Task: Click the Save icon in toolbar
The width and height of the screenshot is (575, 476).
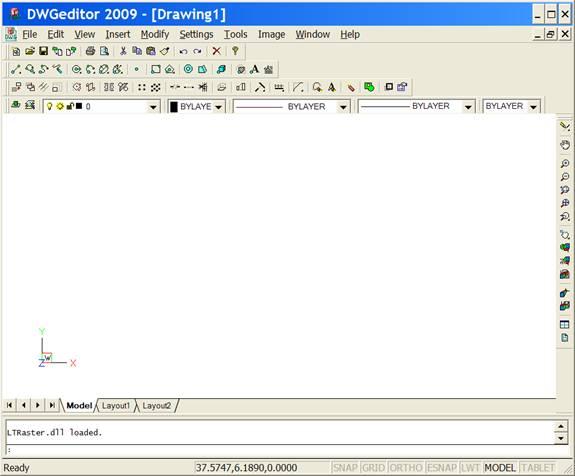Action: (x=44, y=51)
